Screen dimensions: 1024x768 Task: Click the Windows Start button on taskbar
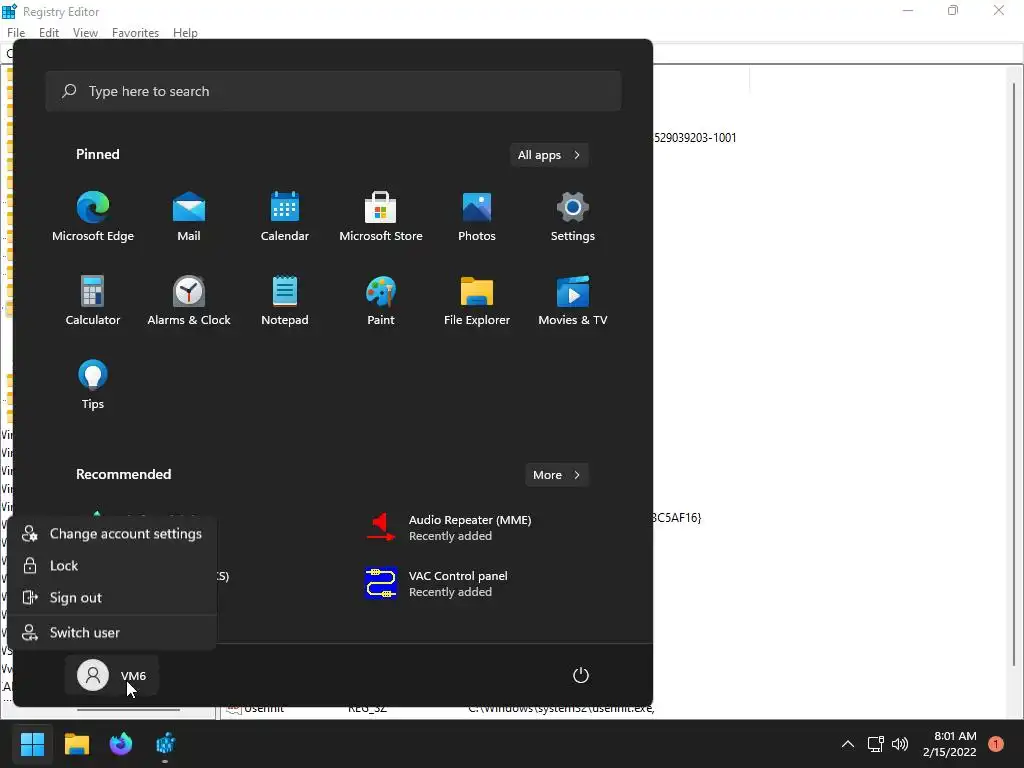point(32,743)
